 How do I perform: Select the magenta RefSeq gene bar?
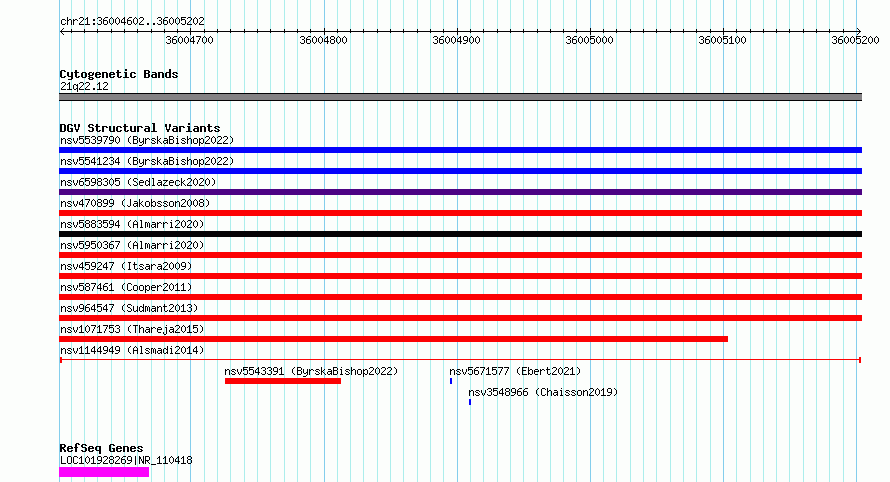coord(104,472)
